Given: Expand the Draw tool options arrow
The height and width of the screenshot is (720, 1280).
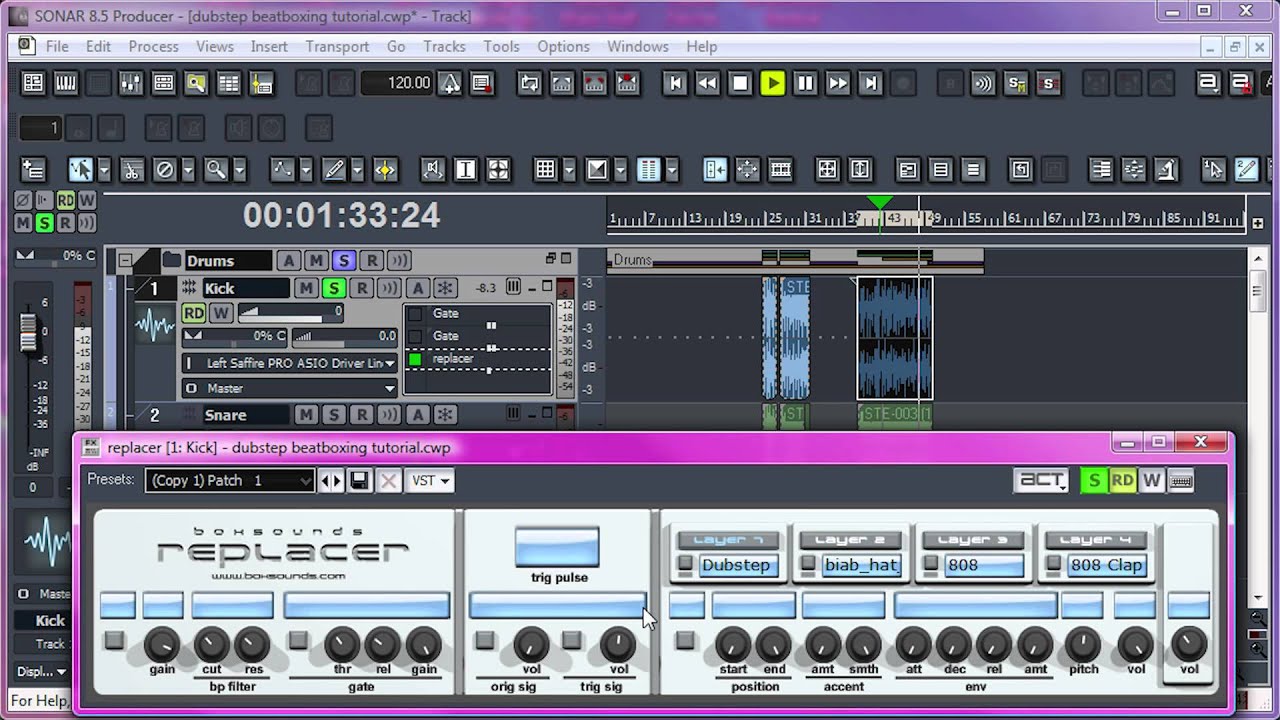Looking at the screenshot, I should 357,170.
